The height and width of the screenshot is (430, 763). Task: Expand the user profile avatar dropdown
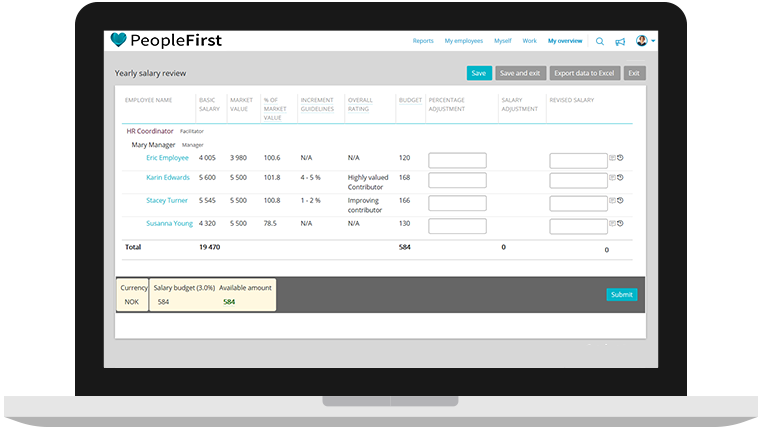pyautogui.click(x=643, y=41)
